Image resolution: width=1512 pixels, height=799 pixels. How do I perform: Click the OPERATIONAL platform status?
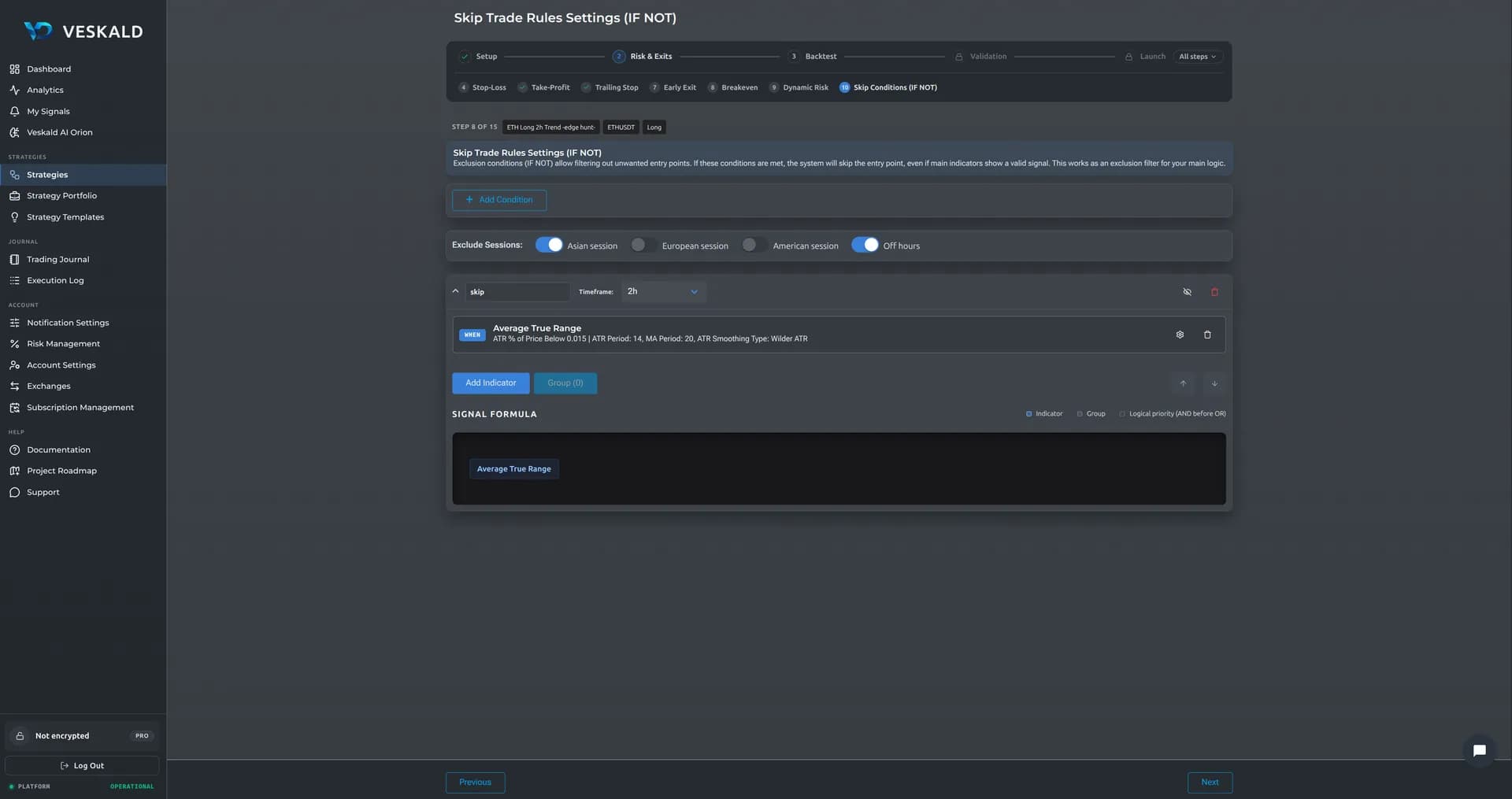click(132, 786)
